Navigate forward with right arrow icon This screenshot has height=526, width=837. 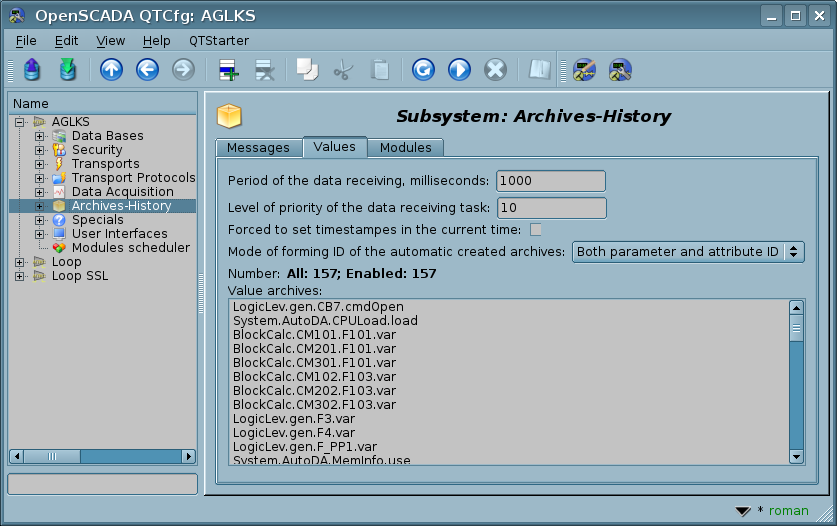[183, 69]
